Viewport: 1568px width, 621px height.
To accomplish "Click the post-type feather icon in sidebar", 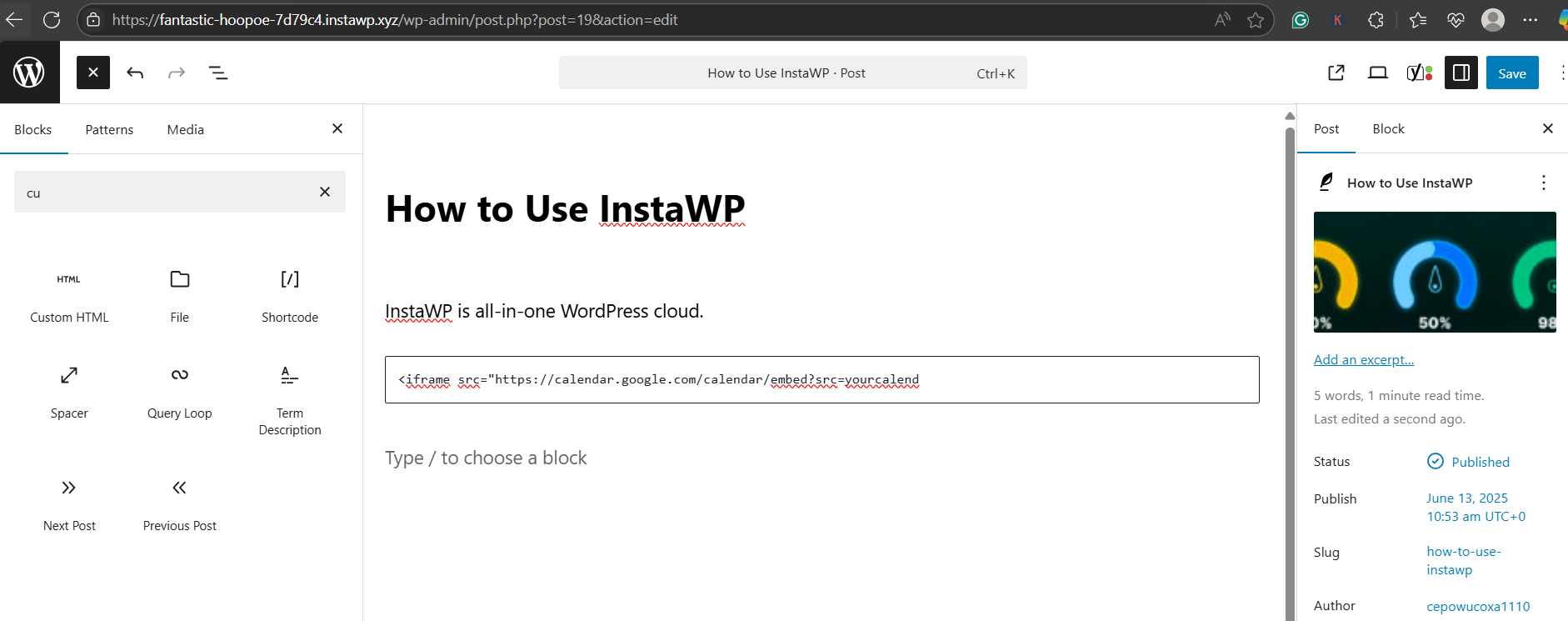I will 1326,182.
